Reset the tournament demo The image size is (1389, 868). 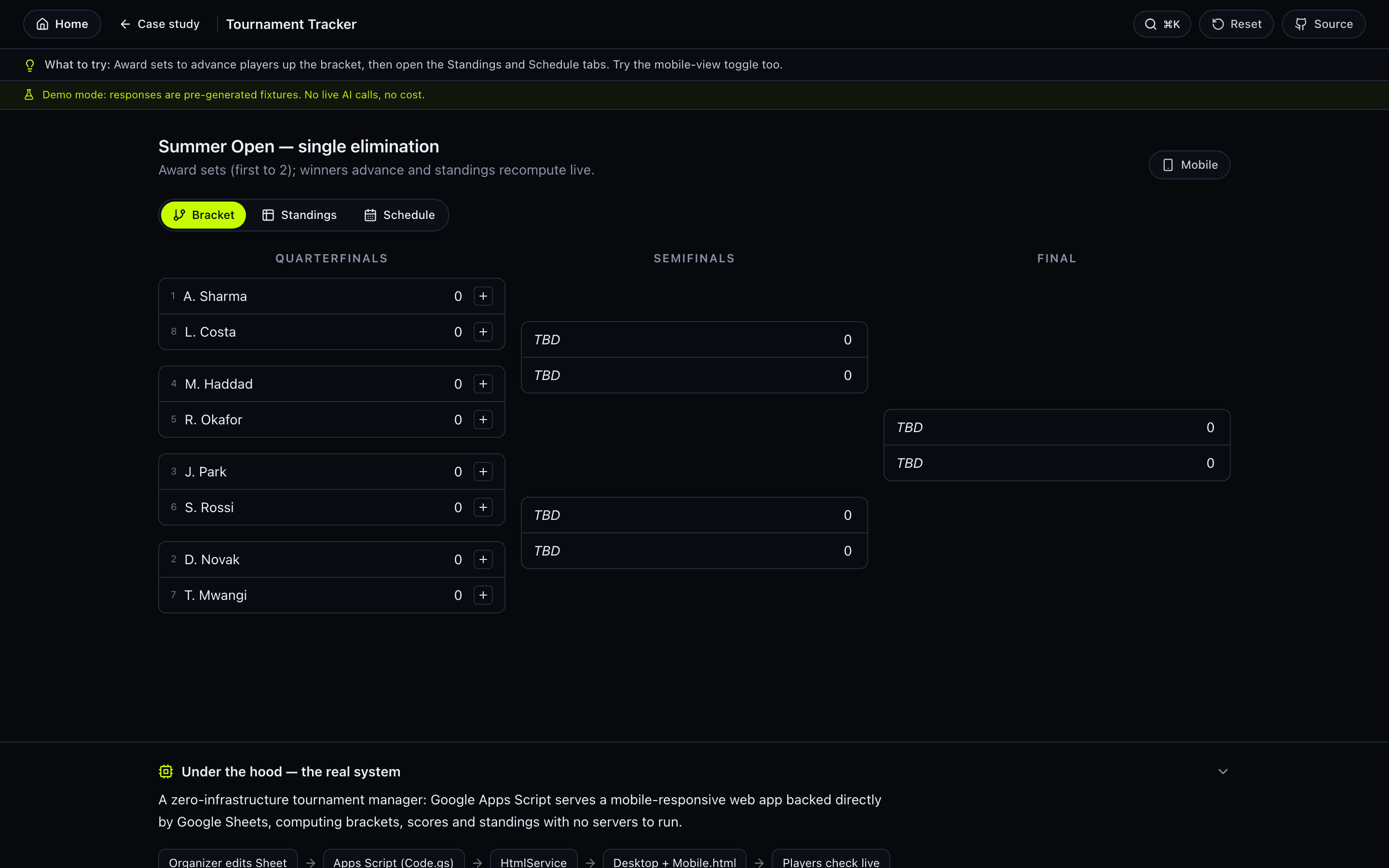coord(1236,24)
